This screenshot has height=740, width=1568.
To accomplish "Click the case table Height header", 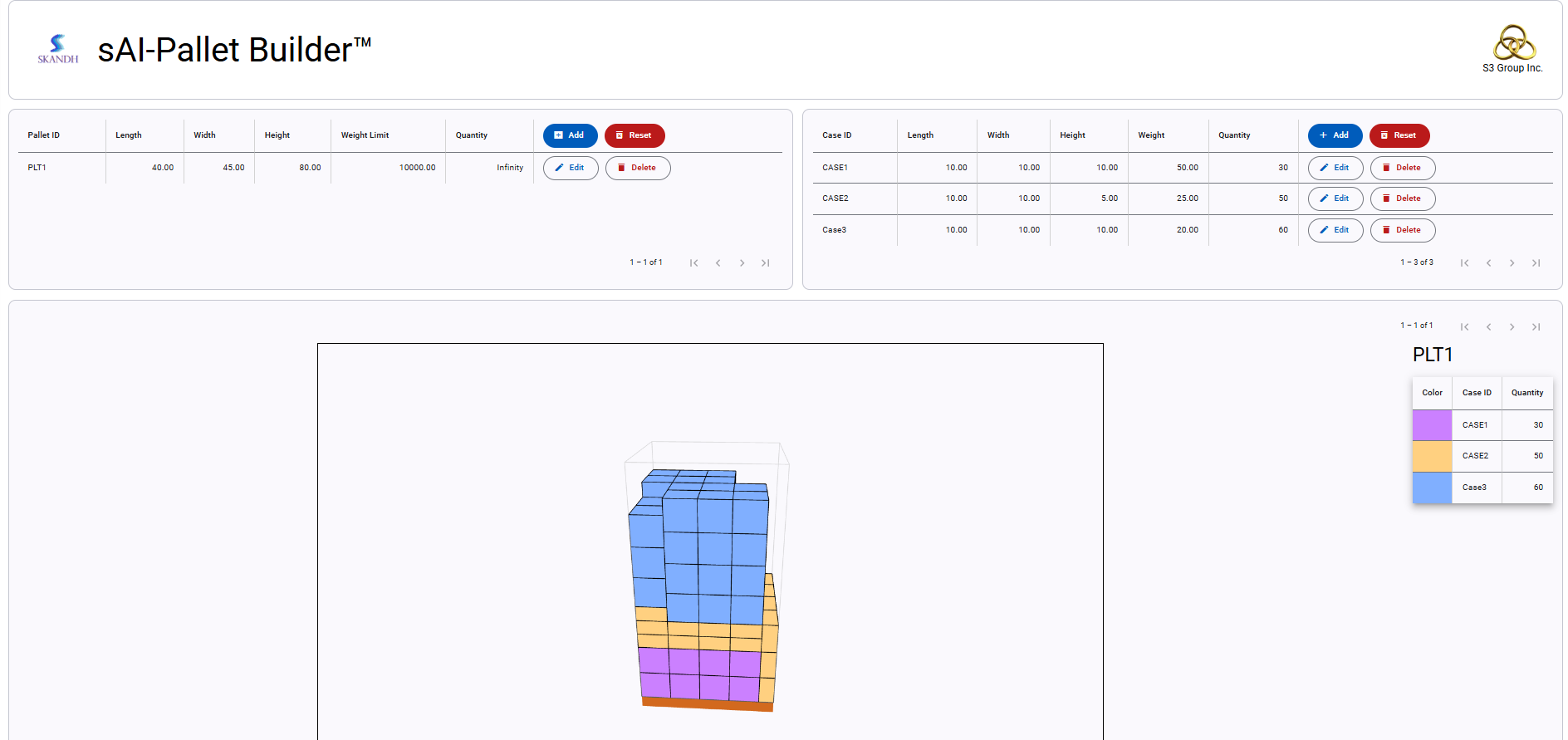I will [x=1072, y=135].
